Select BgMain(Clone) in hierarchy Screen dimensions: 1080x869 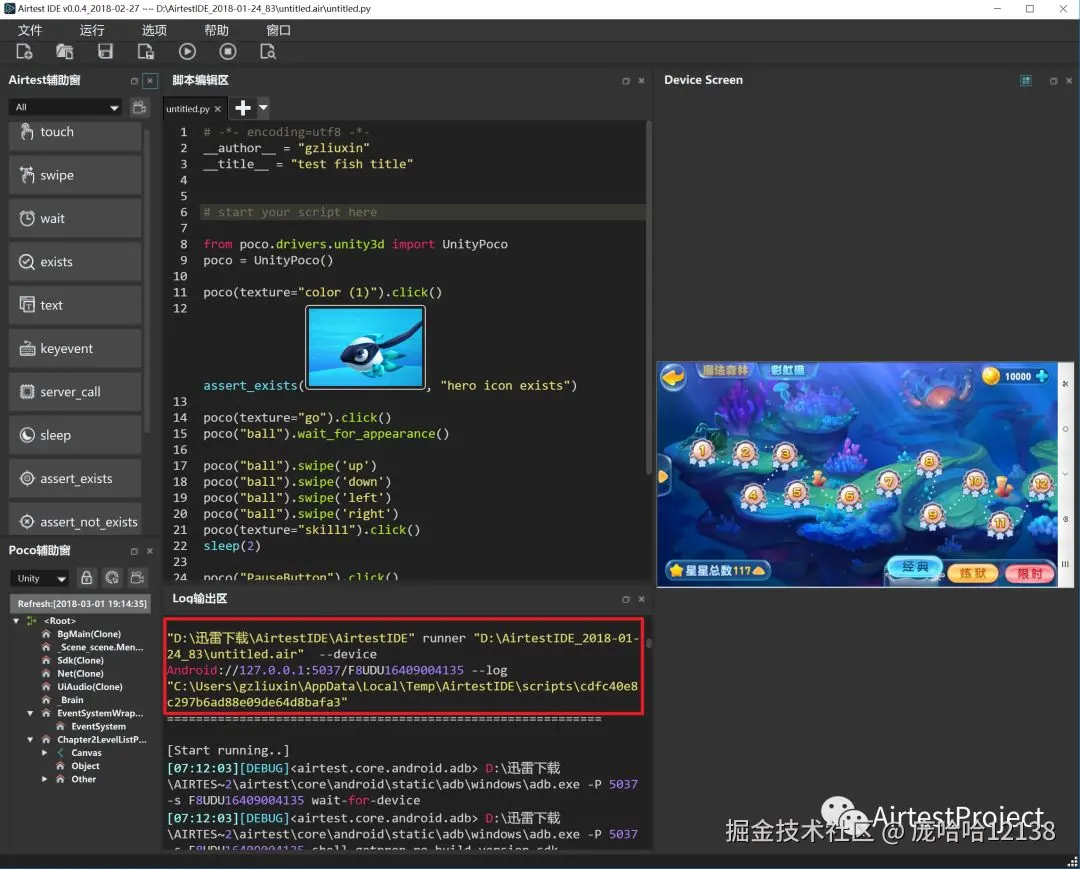pyautogui.click(x=89, y=634)
